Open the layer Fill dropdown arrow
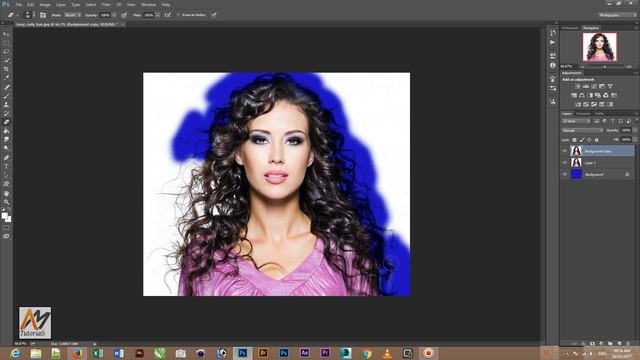The height and width of the screenshot is (360, 640). click(x=635, y=140)
